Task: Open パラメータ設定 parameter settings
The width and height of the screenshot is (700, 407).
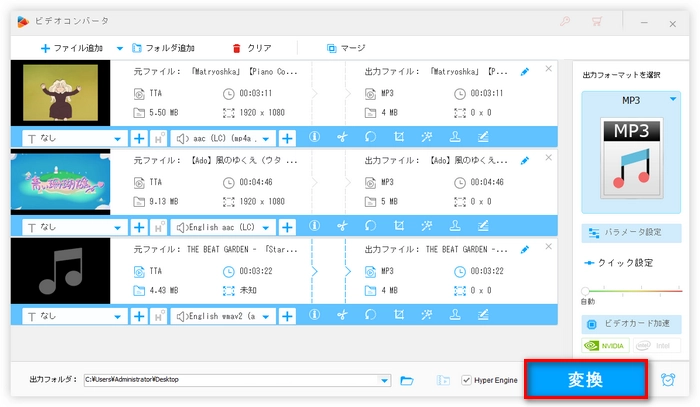Action: click(x=631, y=233)
